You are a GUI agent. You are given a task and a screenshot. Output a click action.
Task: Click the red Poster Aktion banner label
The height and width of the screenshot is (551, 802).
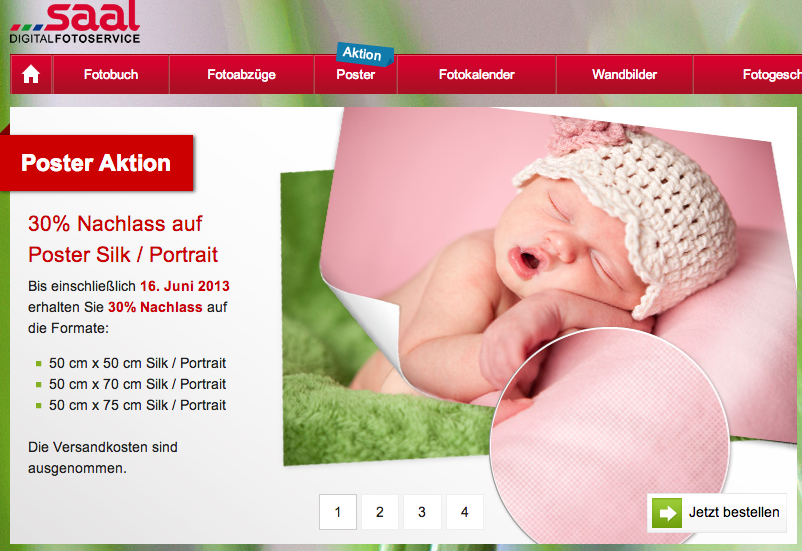[x=96, y=163]
